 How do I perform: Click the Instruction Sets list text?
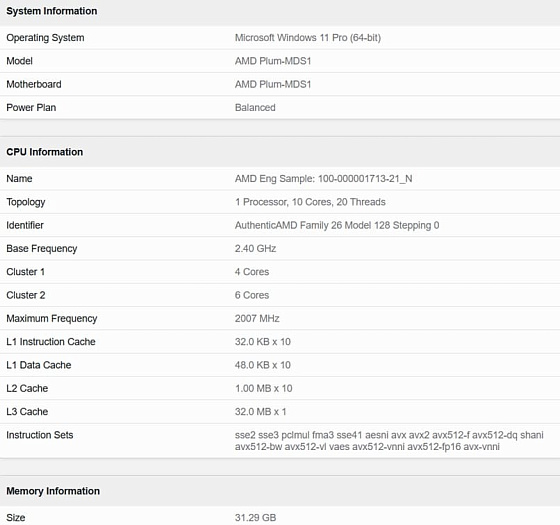[389, 441]
